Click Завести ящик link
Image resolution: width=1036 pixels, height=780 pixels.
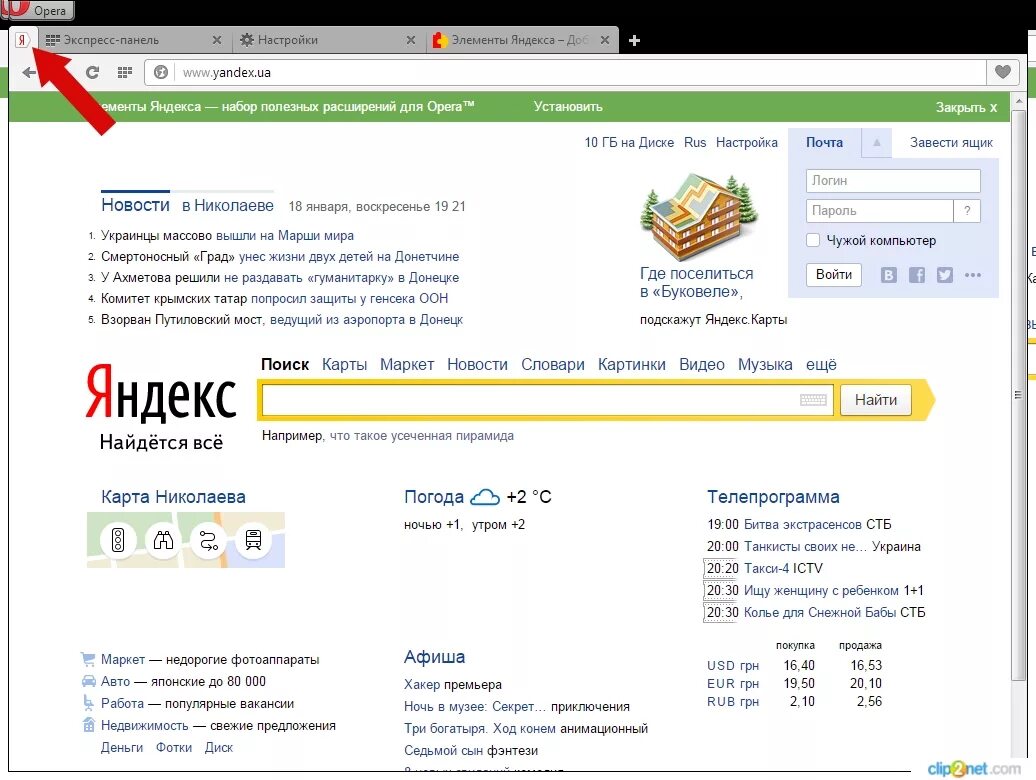(x=951, y=143)
